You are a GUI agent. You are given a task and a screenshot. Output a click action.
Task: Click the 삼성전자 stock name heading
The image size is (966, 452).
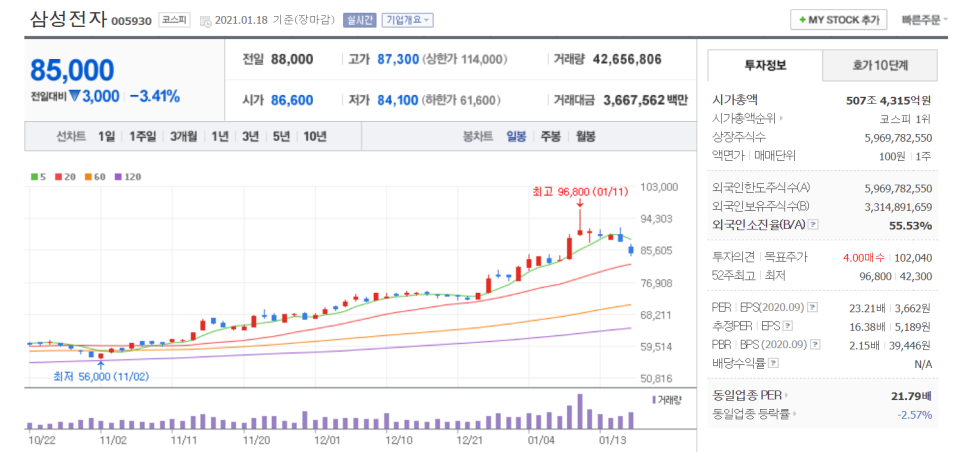68,18
